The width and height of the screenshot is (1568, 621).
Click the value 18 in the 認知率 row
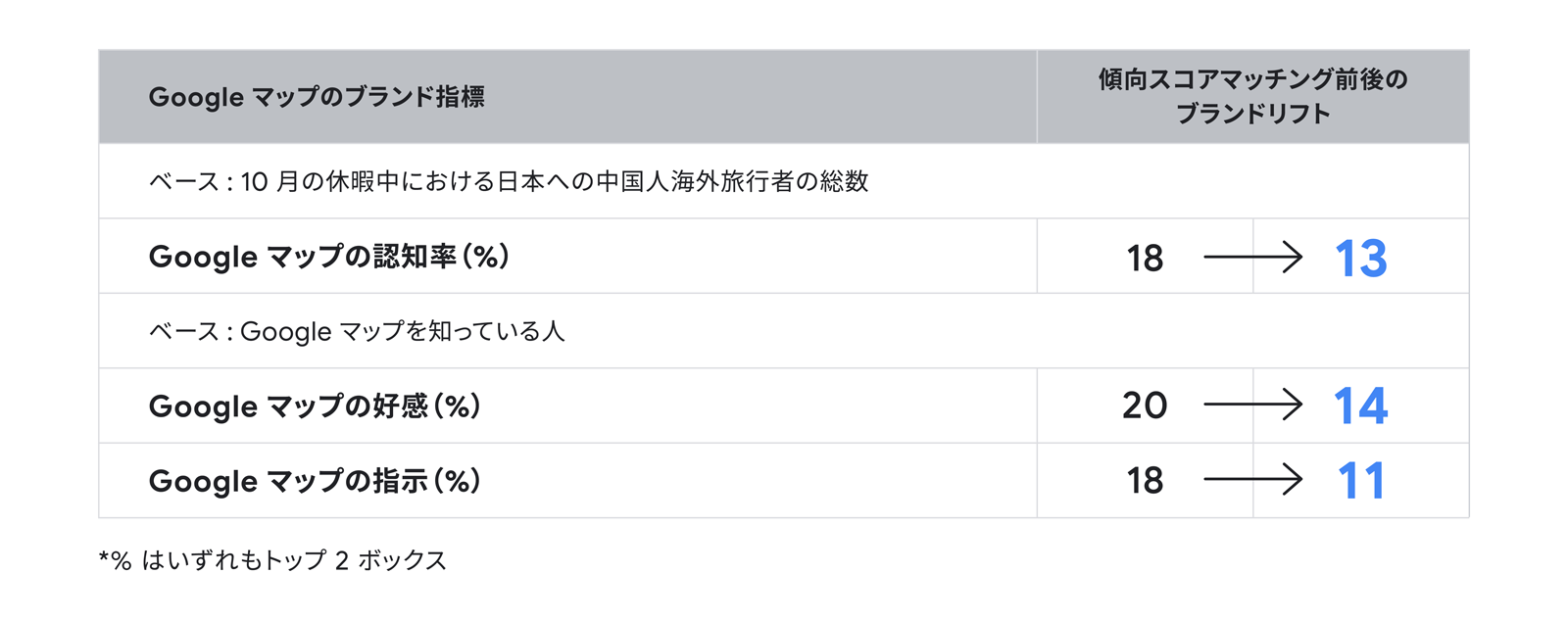(1145, 259)
